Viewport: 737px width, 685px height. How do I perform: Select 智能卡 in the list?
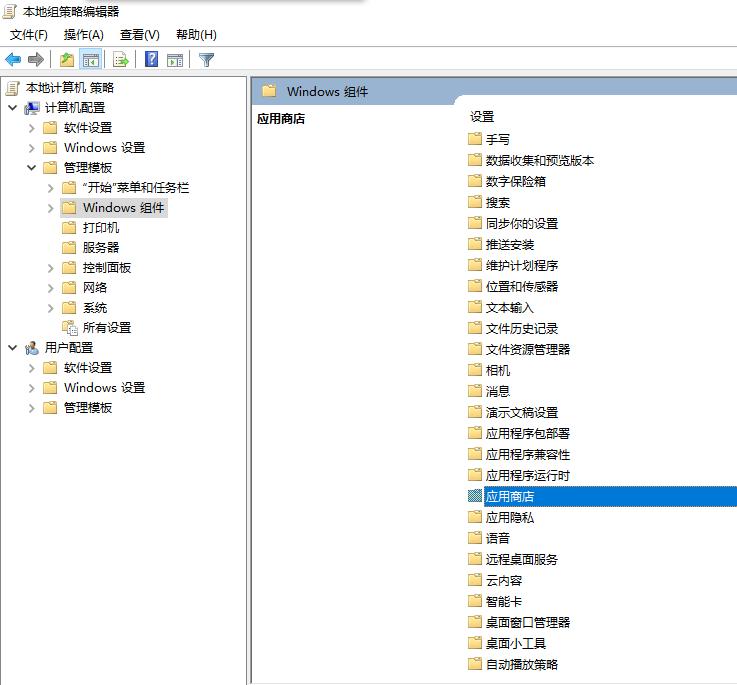(x=504, y=601)
